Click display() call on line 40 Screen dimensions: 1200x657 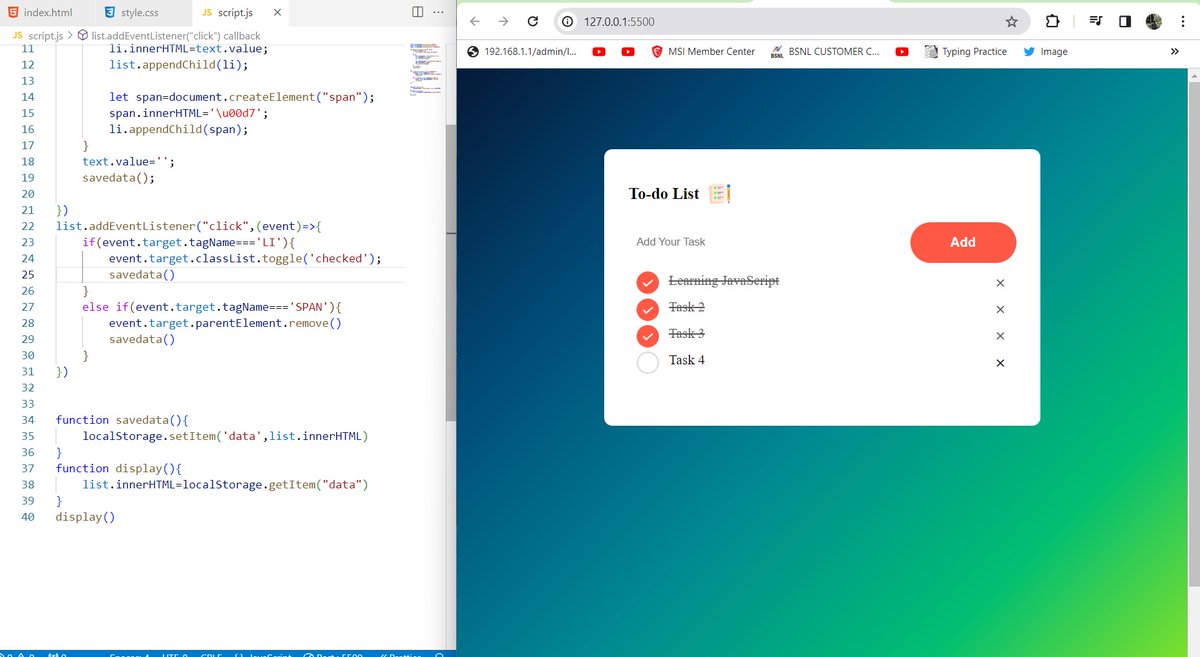(86, 517)
